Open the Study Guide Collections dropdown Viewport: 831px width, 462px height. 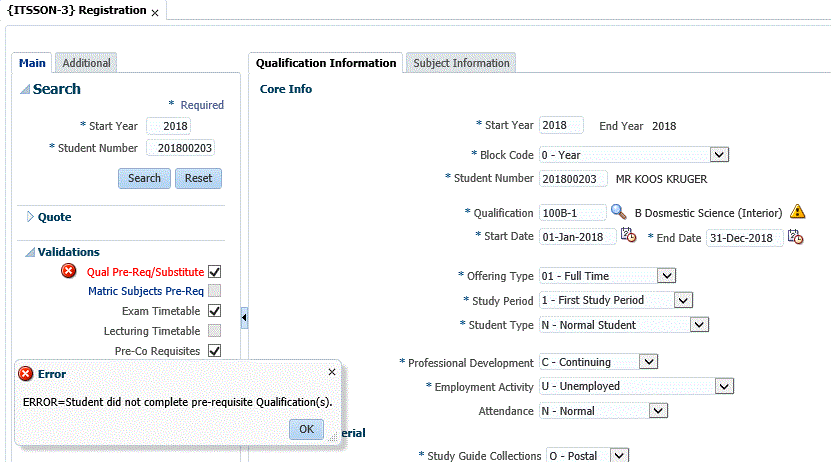point(620,455)
